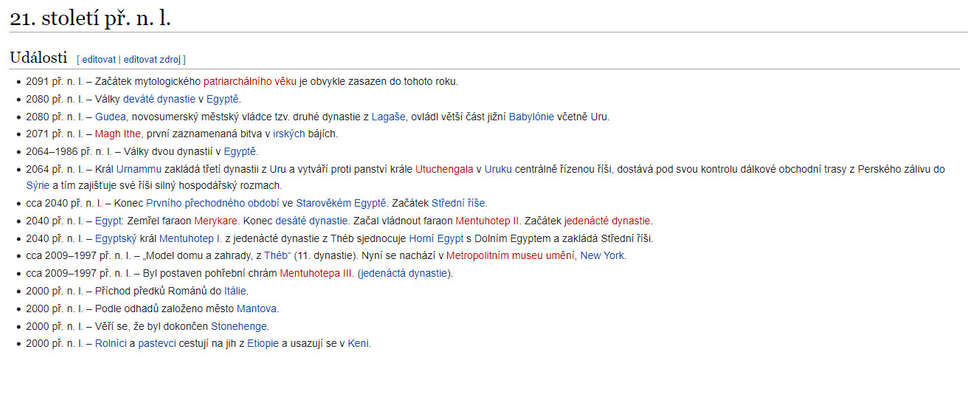Open the red 'Mentuhotepa III.' link
The image size is (968, 400).
317,273
